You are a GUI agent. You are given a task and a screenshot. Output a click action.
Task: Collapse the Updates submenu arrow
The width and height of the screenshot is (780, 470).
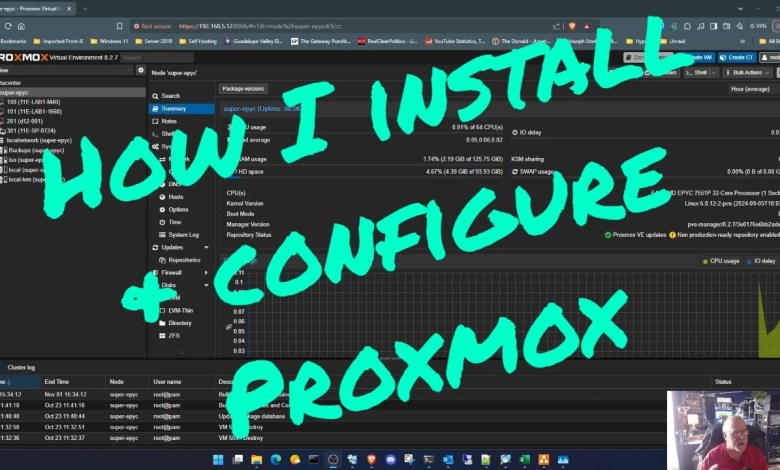(206, 248)
